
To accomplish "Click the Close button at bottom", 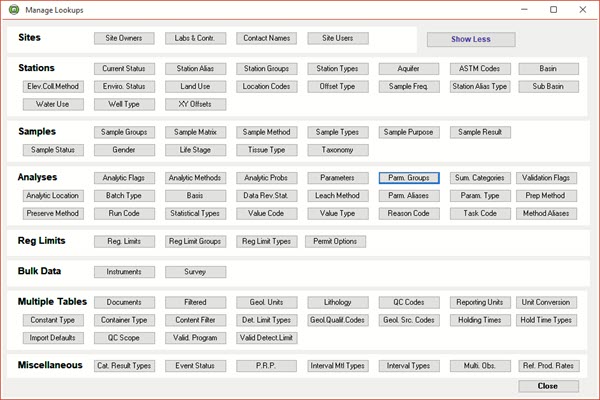I will tap(548, 386).
